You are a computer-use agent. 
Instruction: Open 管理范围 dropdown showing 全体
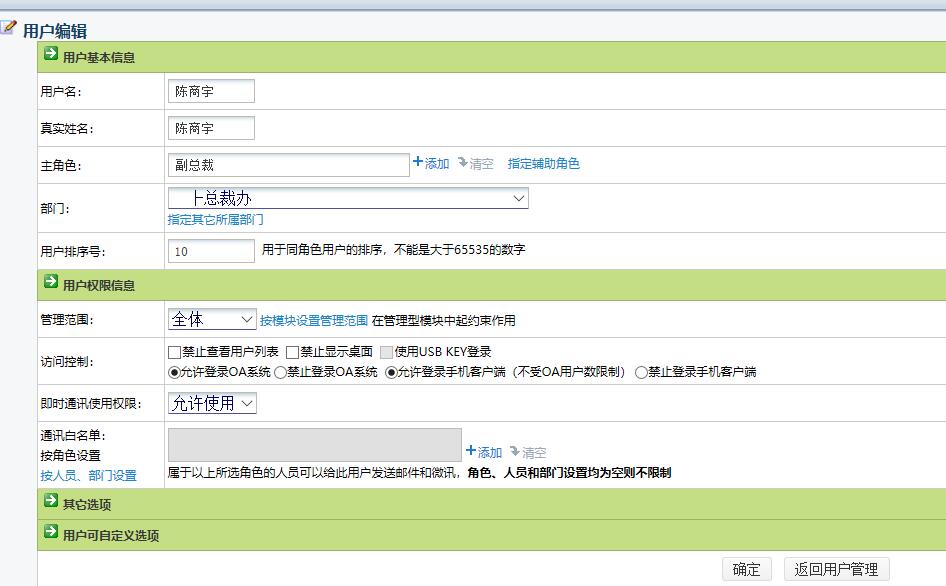coord(212,319)
